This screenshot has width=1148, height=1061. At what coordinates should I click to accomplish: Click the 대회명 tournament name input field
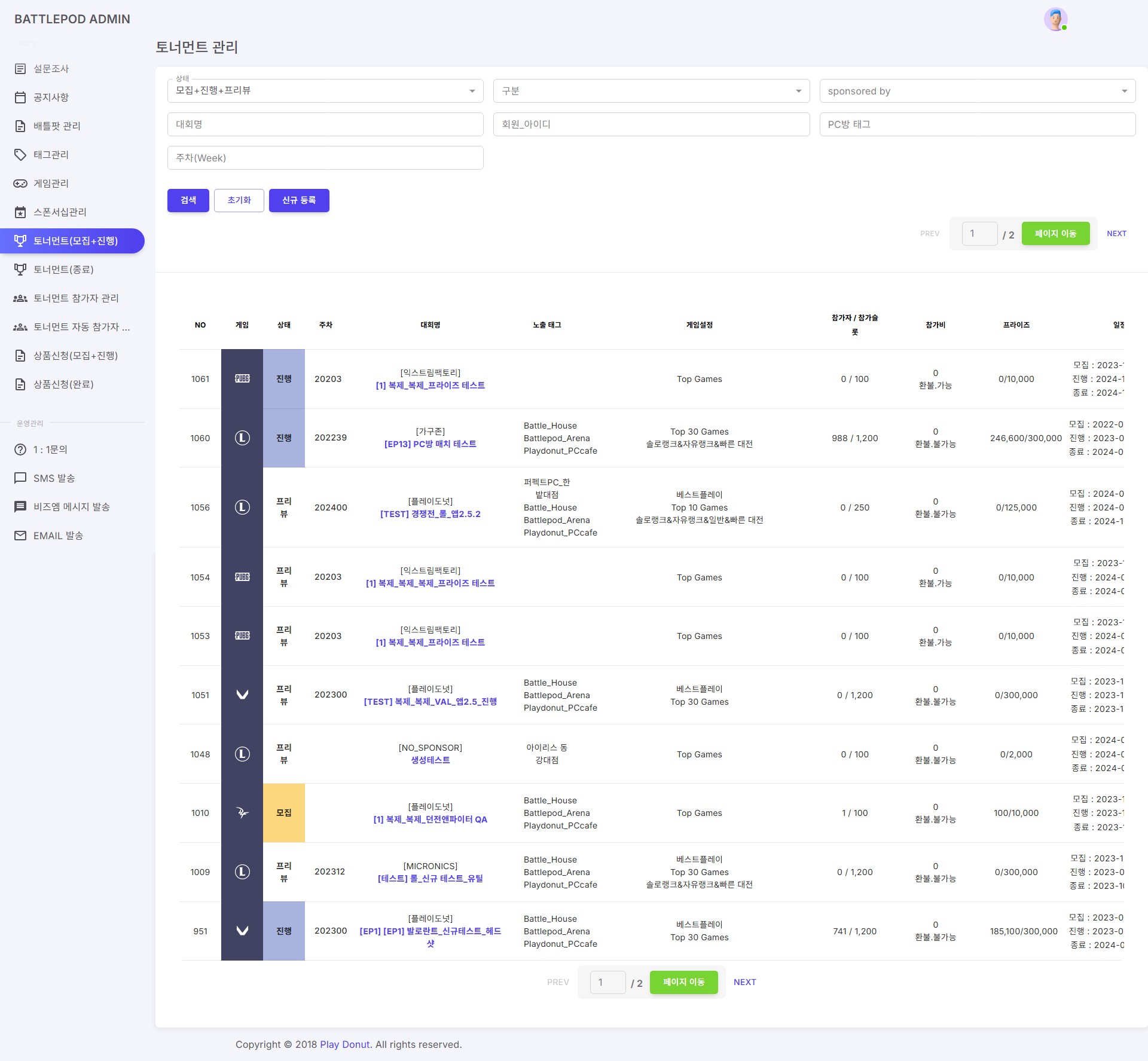coord(325,124)
